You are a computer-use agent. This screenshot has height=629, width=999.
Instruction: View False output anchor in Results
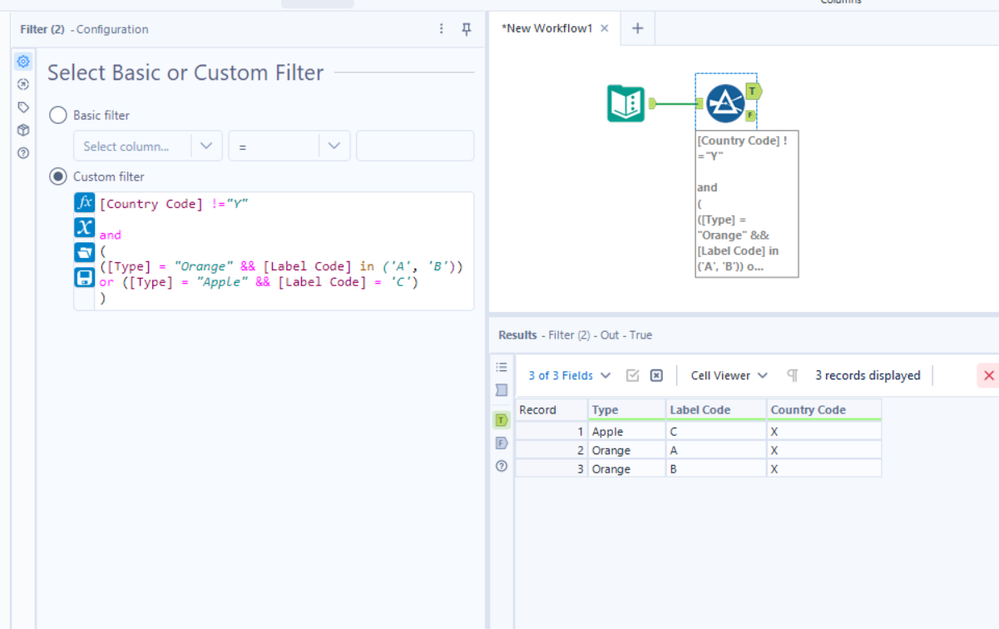501,443
